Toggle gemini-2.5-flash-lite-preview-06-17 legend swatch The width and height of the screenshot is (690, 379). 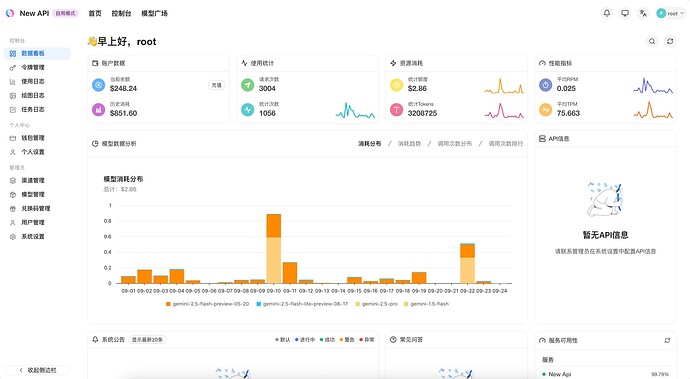259,304
